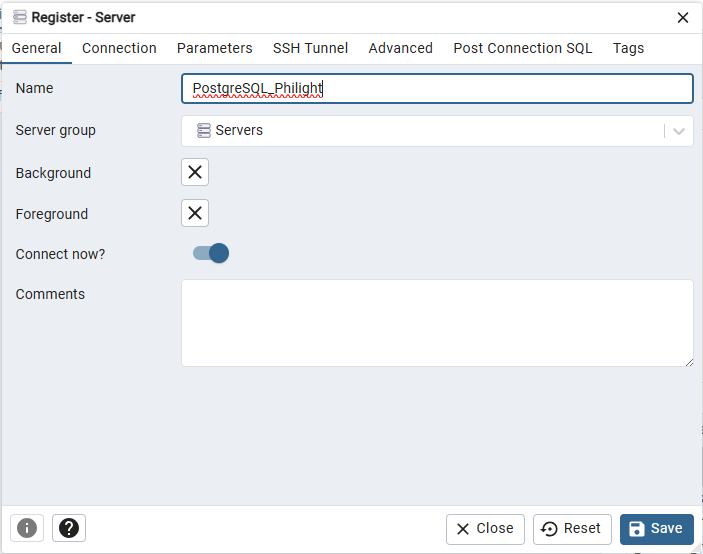Click inside the Comments text area
703x554 pixels.
click(x=437, y=323)
